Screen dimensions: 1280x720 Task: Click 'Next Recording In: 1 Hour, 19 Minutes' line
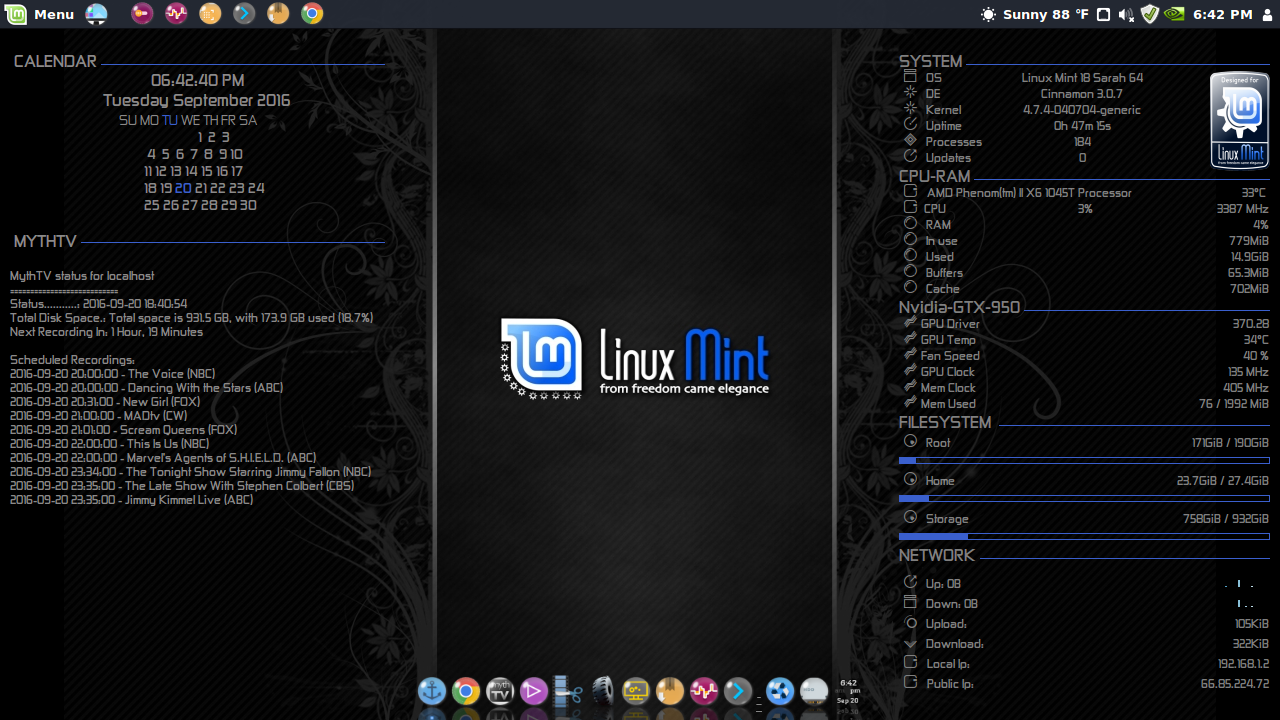106,332
